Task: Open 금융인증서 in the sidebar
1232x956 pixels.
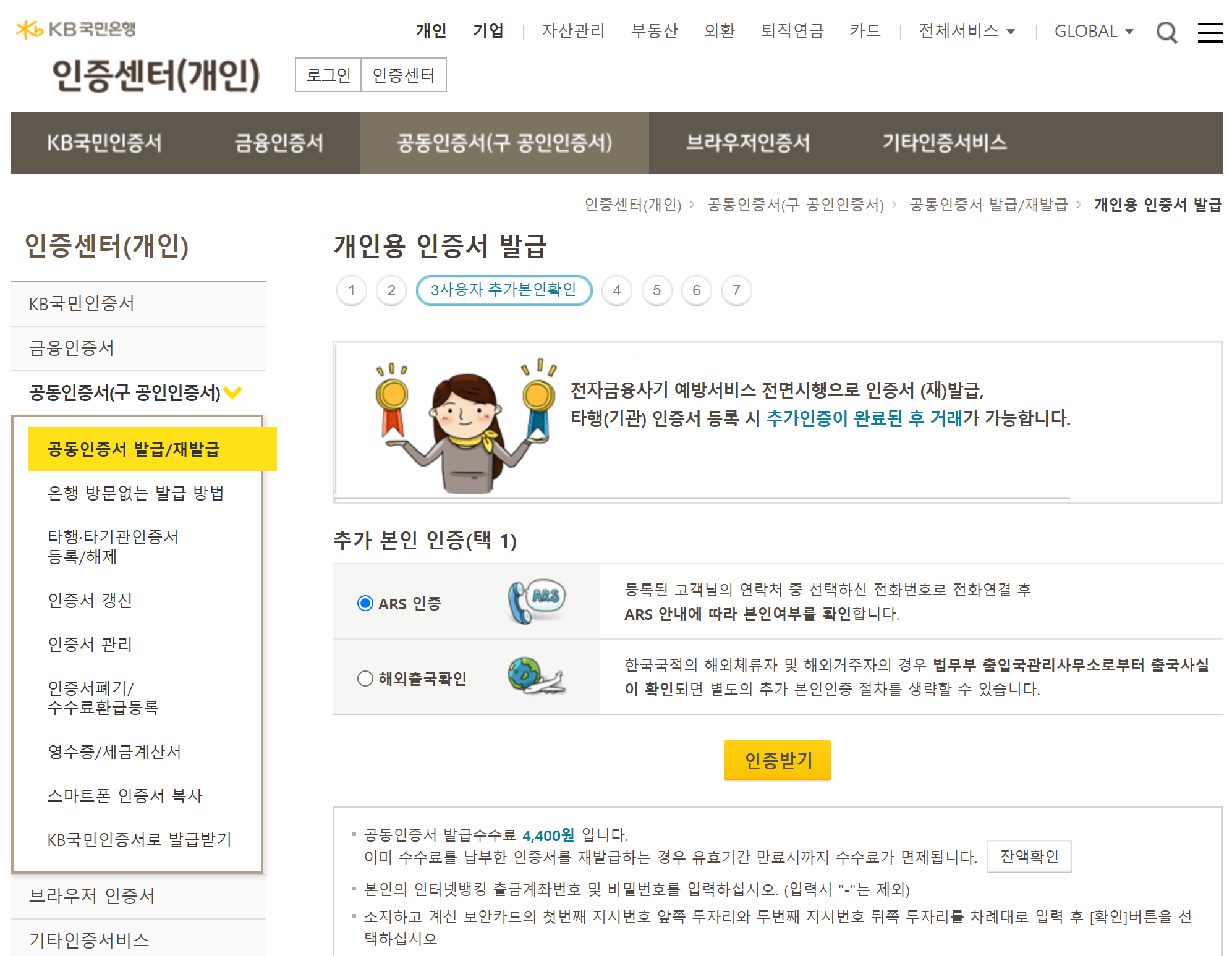Action: coord(138,348)
